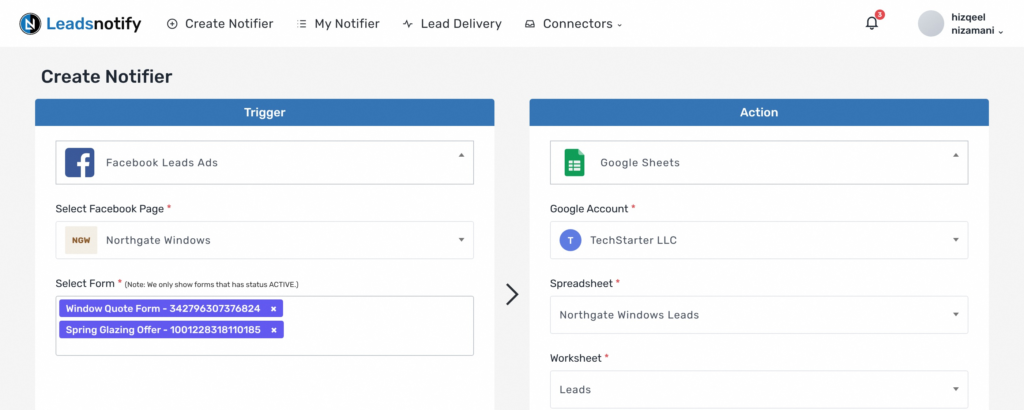The width and height of the screenshot is (1024, 410).
Task: Open the Facebook Leads Ads trigger dropdown
Action: click(264, 163)
